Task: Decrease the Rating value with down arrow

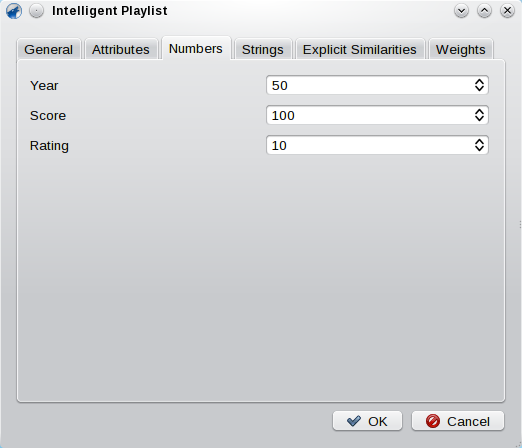Action: click(479, 149)
